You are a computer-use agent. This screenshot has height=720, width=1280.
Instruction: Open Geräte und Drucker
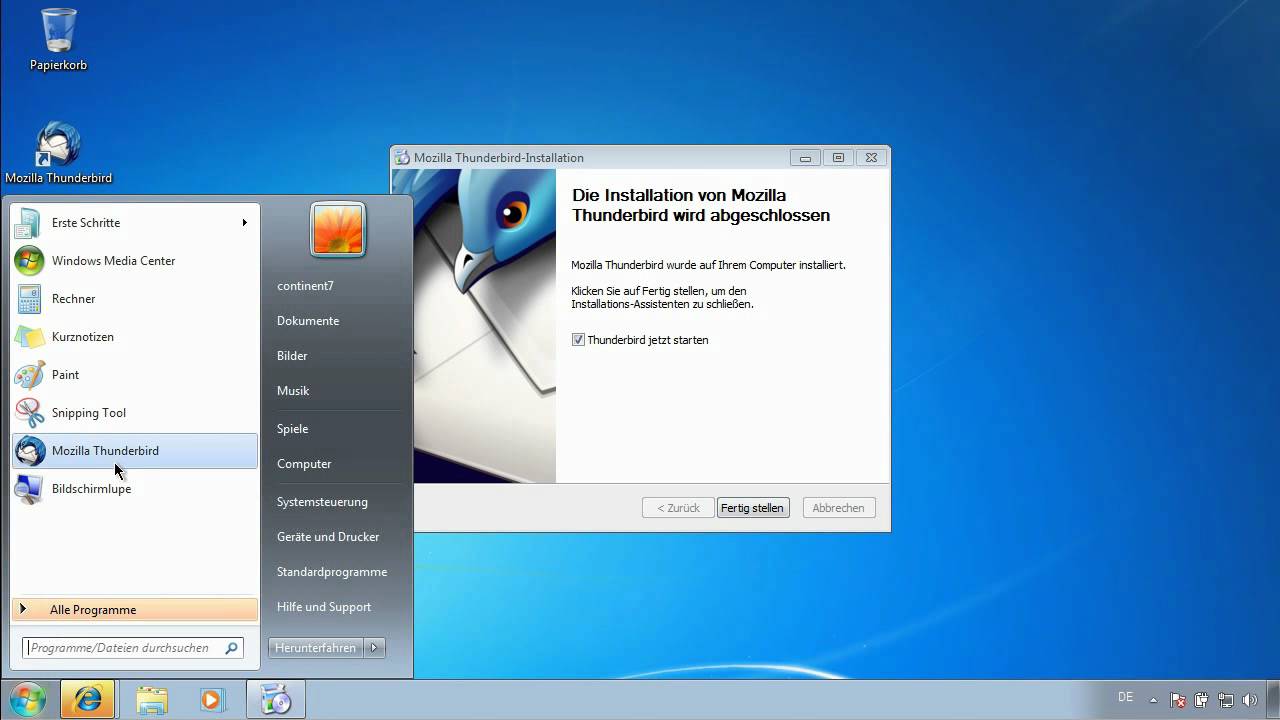[328, 537]
